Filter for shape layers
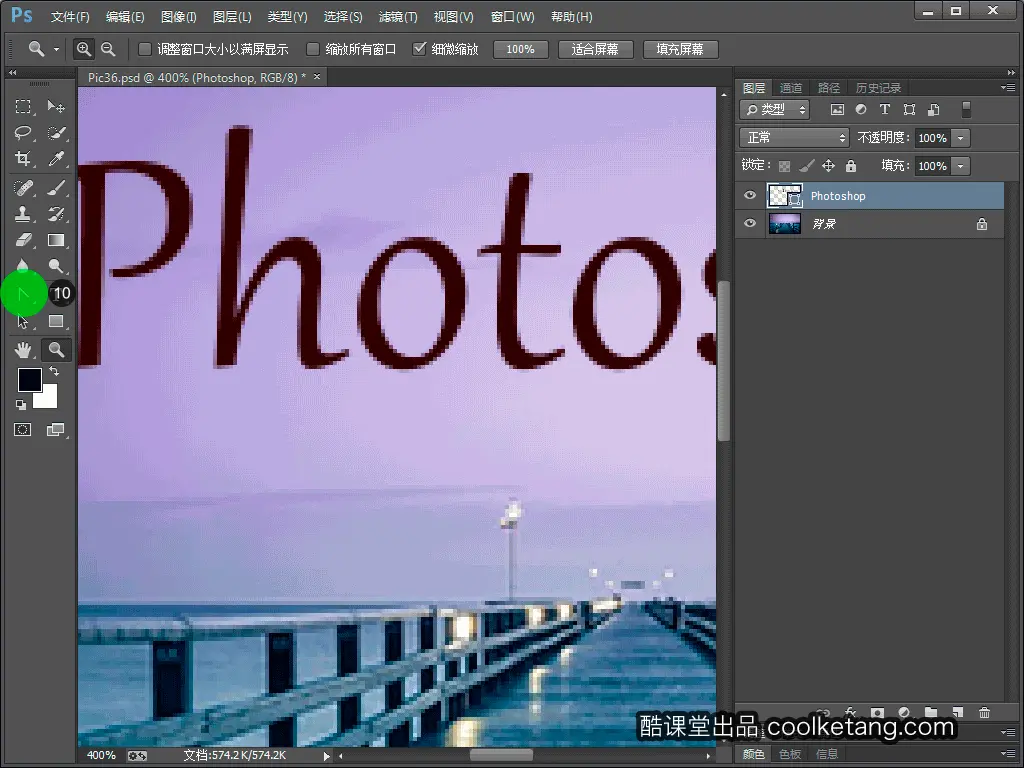The image size is (1024, 768). (909, 110)
